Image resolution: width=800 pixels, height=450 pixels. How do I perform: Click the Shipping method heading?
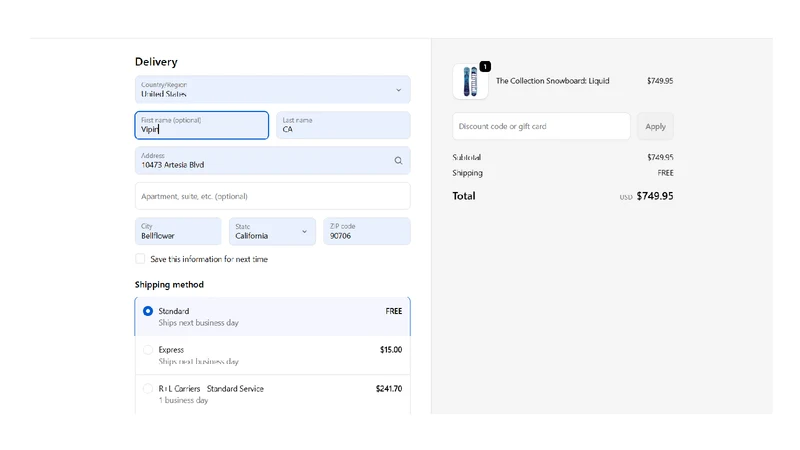coord(169,285)
